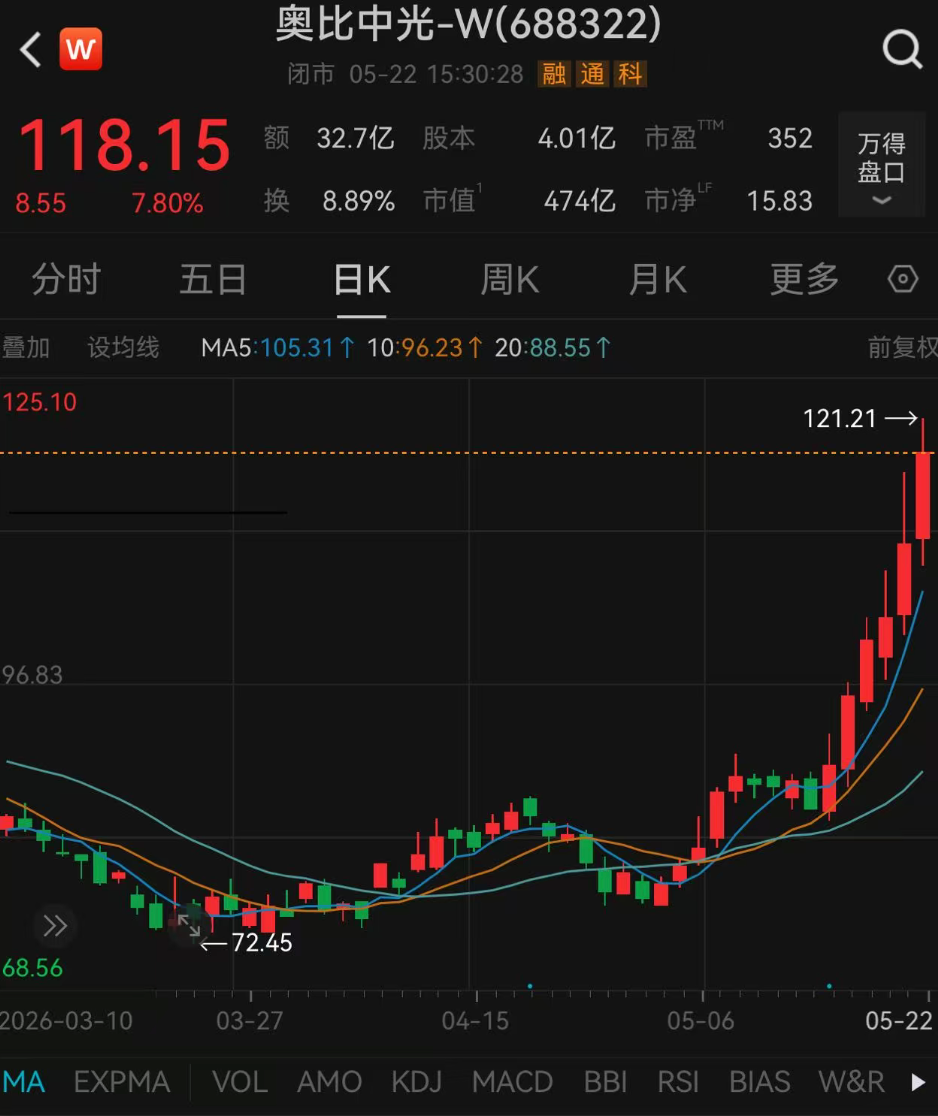Tap the 96.83 middle price axis label

point(32,675)
